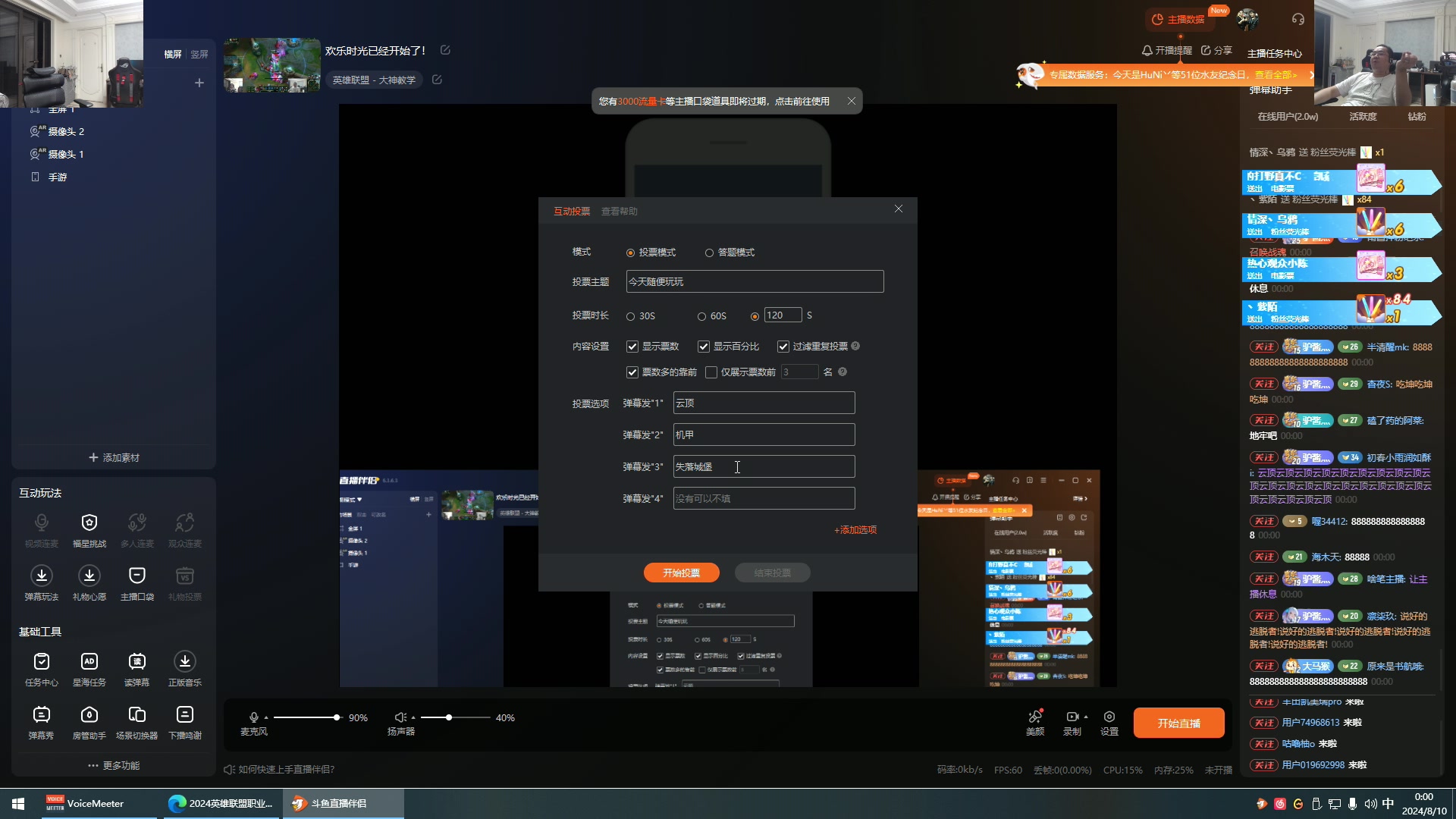Toggle 过滤重复投票 checkbox
Viewport: 1456px width, 819px height.
coord(783,347)
